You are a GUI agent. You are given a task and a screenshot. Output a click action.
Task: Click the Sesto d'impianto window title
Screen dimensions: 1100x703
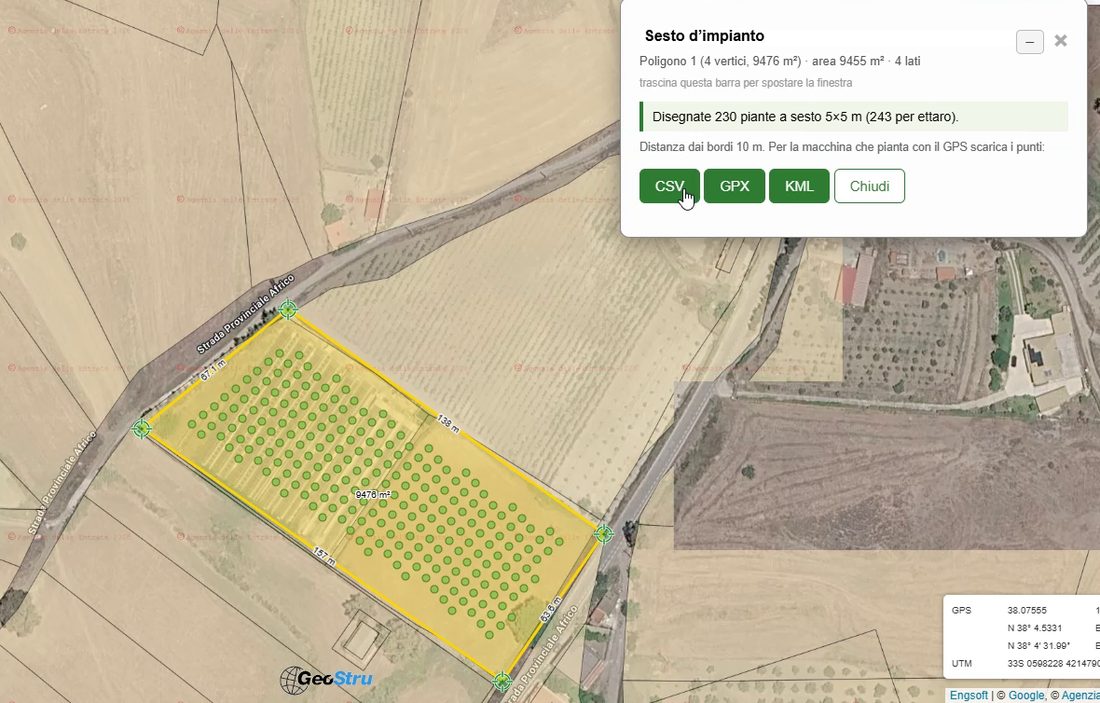pos(704,36)
